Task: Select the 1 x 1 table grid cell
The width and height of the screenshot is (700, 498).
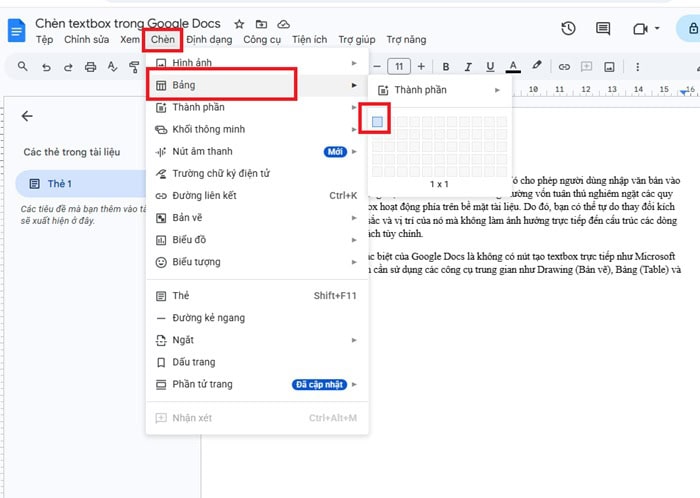Action: coord(377,121)
